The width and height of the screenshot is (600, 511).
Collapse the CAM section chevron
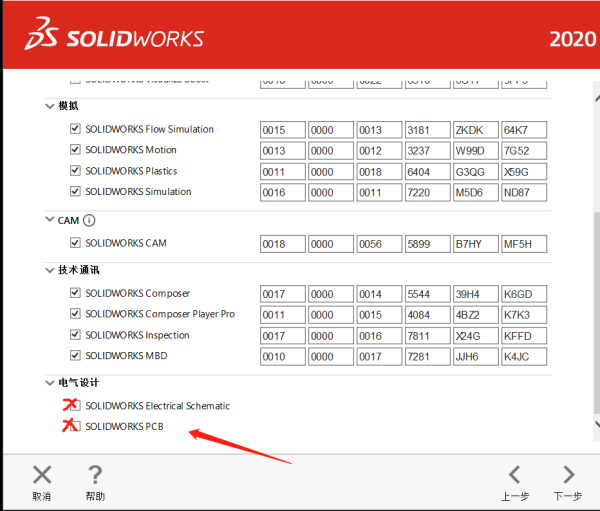click(50, 220)
